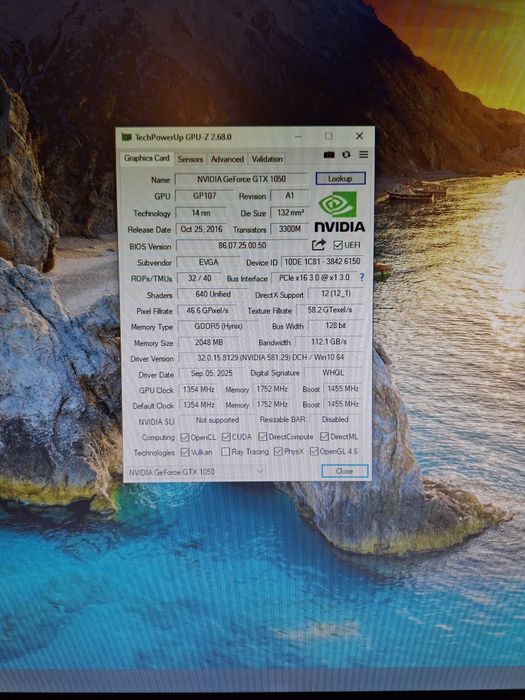Click the BIOS Version field 86.07.25.00.50

(x=242, y=245)
